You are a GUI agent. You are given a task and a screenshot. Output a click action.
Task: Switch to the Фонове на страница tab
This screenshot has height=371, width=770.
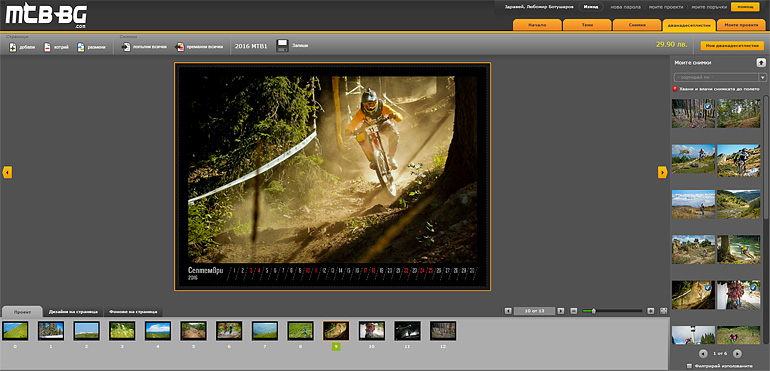133,312
